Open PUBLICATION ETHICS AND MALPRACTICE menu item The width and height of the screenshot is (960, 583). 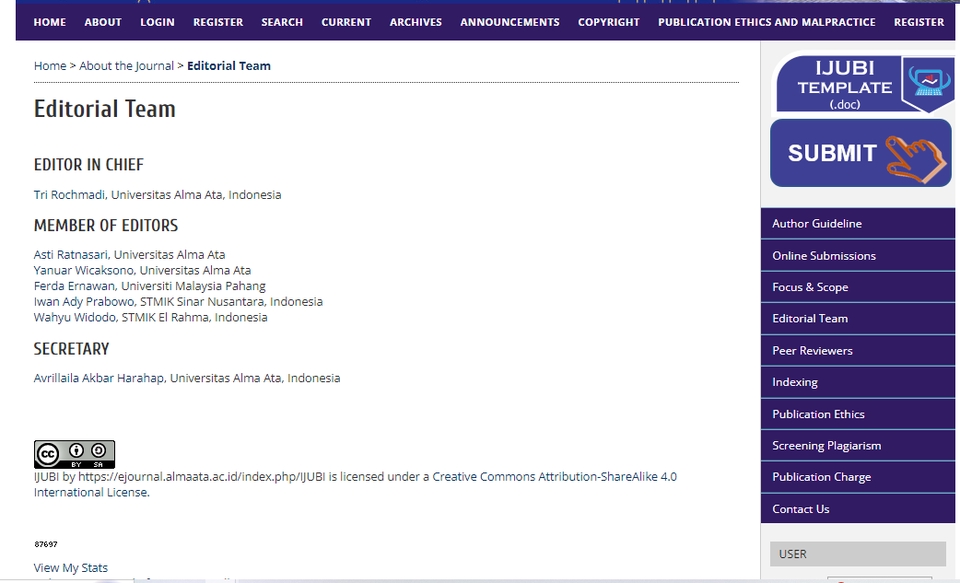point(767,22)
